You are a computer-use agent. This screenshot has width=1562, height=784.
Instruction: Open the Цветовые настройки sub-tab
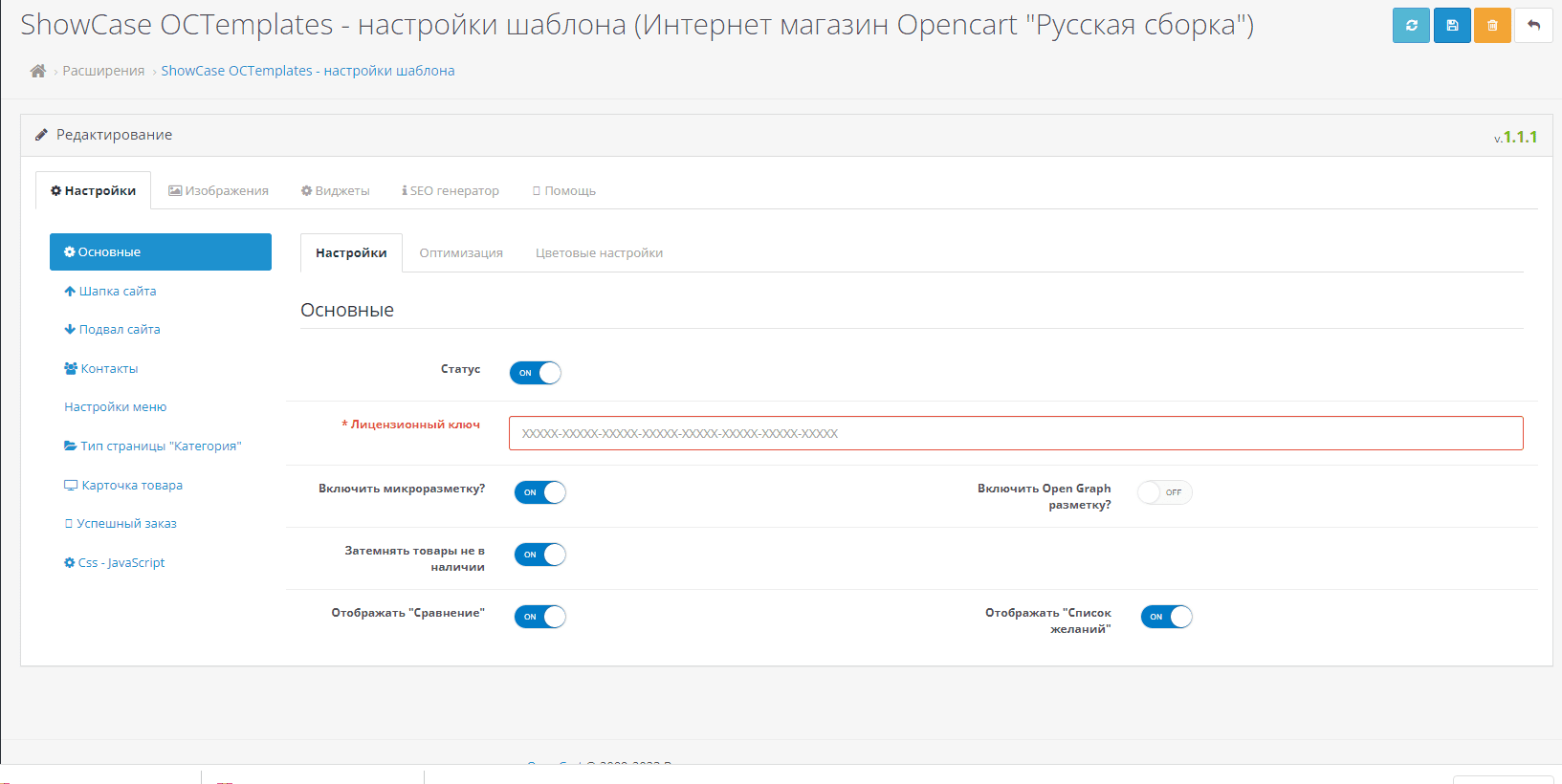pyautogui.click(x=599, y=252)
